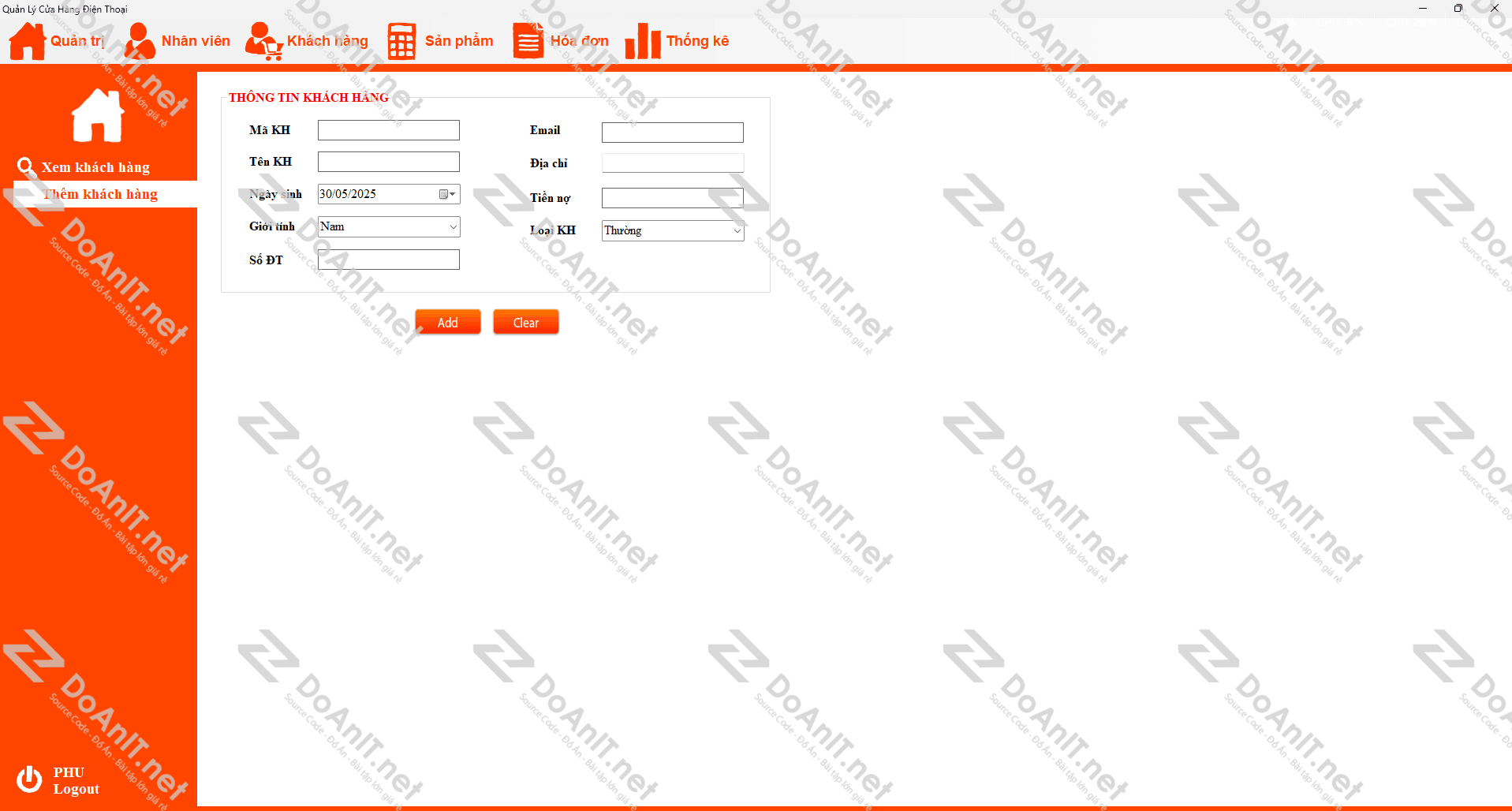Click the Khách hàng cart icon
The height and width of the screenshot is (811, 1512).
point(263,41)
